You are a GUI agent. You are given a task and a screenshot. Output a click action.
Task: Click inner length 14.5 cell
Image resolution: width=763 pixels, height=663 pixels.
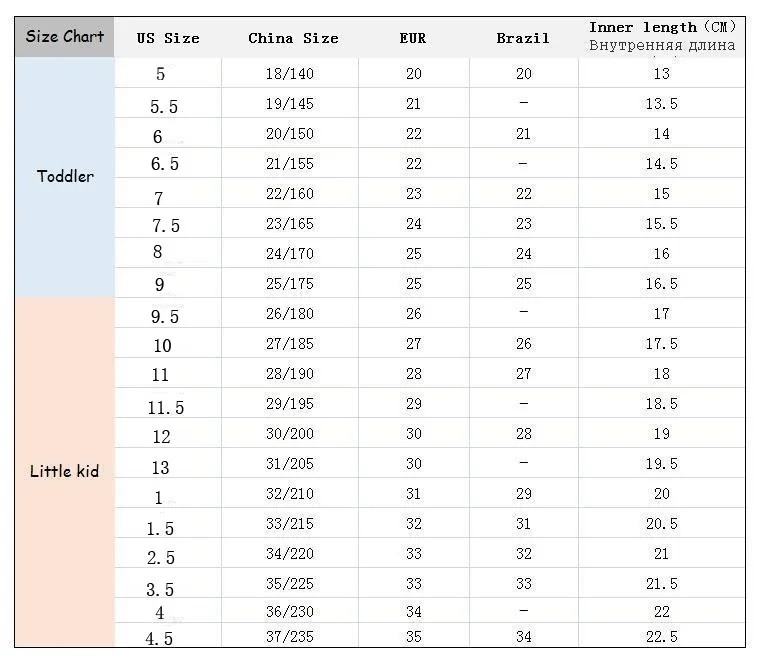(662, 164)
